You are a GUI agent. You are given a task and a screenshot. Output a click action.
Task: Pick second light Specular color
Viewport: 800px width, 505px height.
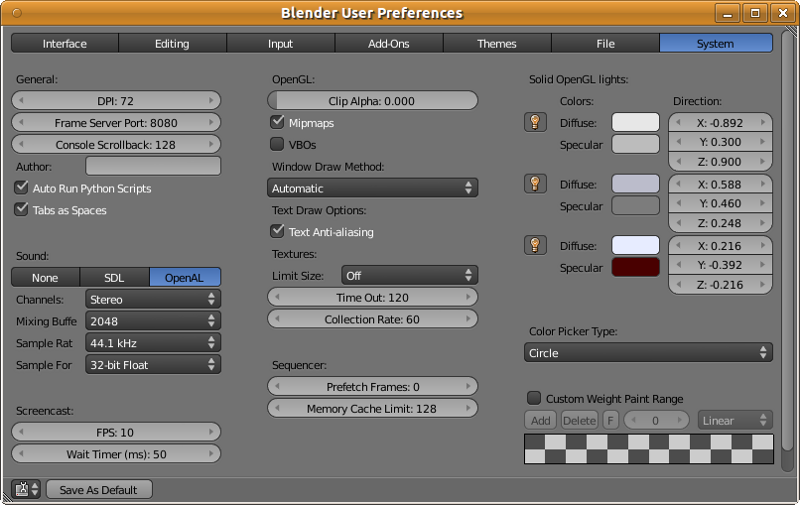pos(635,206)
